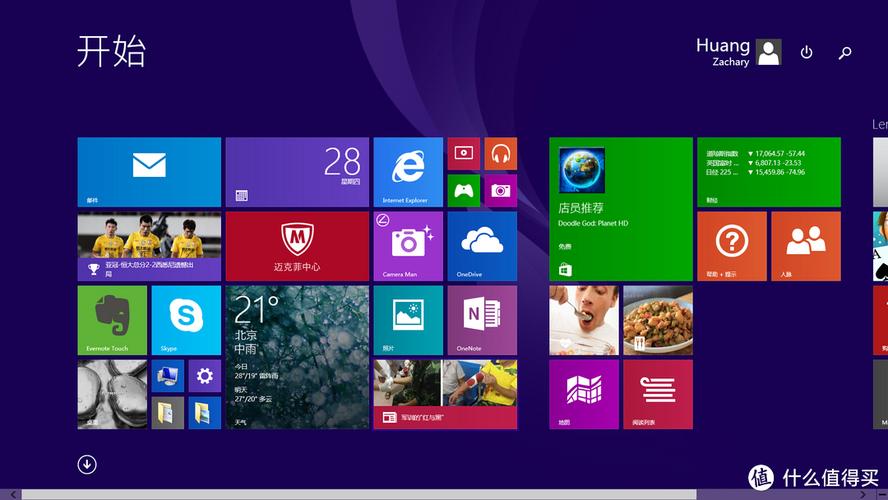Launch the OneNote tile
Screen dimensions: 888x500
[x=483, y=320]
